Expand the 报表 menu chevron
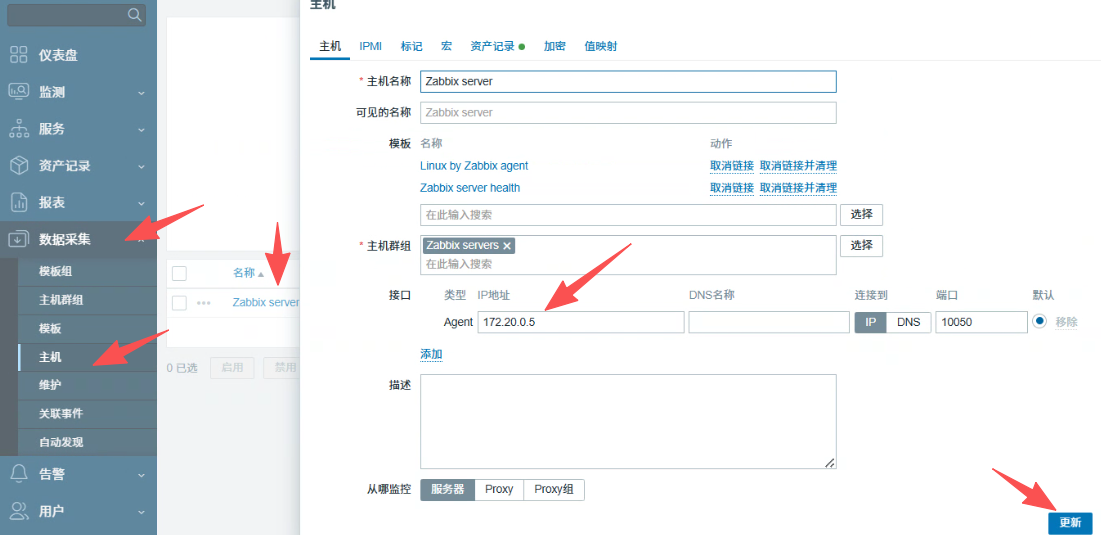 pos(141,203)
